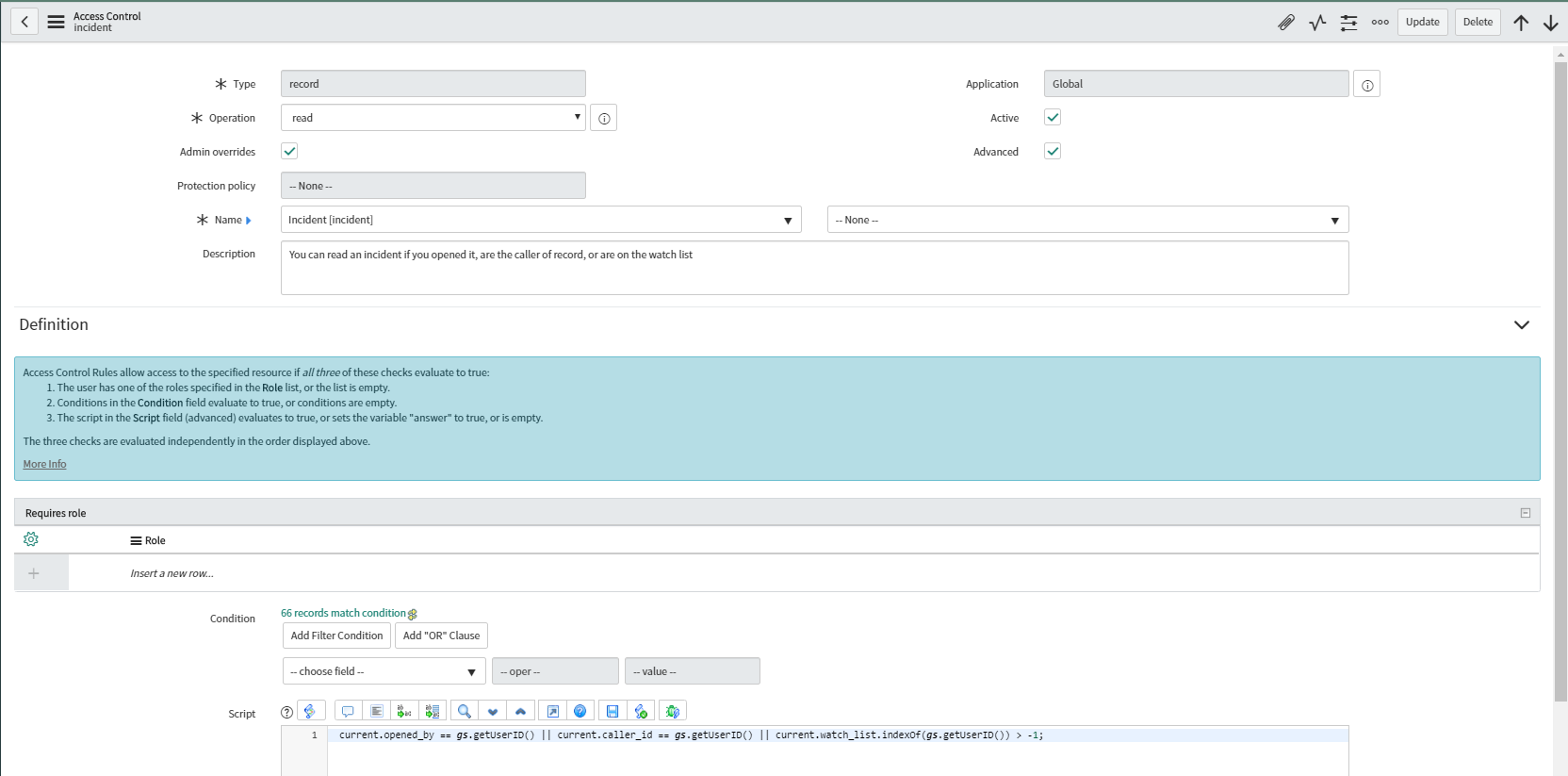
Task: Toggle full screen script editor icon
Action: (553, 711)
